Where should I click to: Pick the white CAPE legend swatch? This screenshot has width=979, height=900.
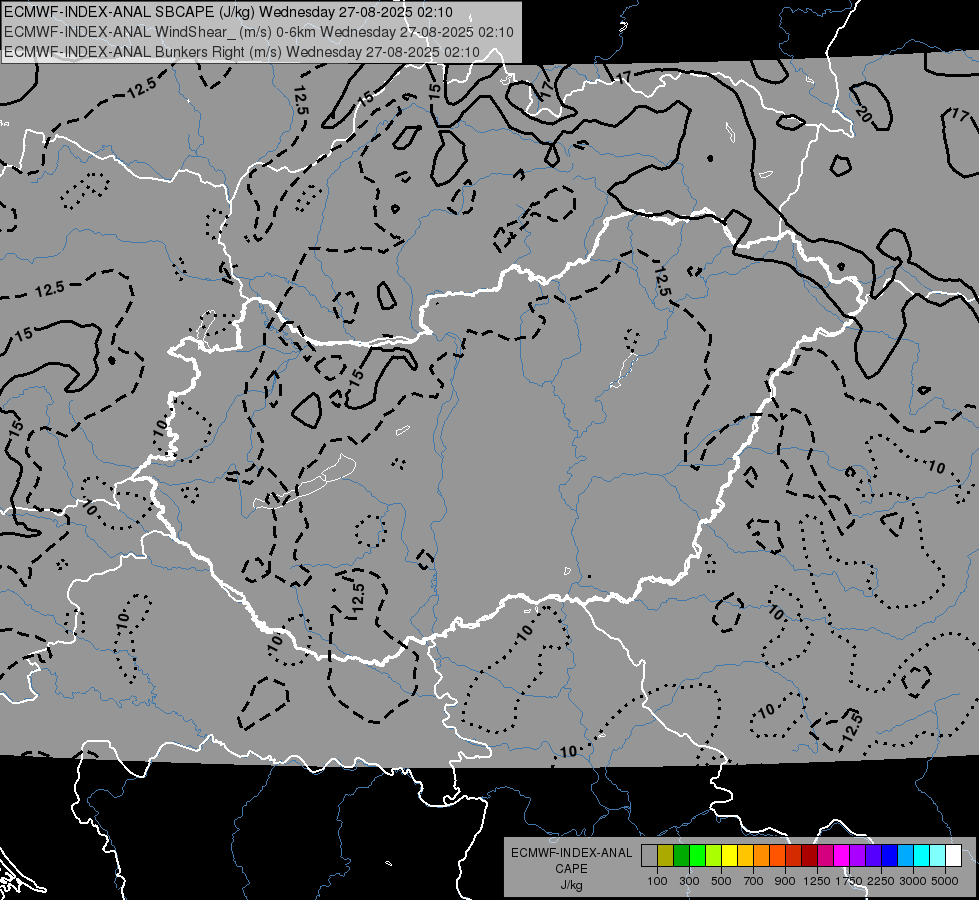tap(953, 856)
